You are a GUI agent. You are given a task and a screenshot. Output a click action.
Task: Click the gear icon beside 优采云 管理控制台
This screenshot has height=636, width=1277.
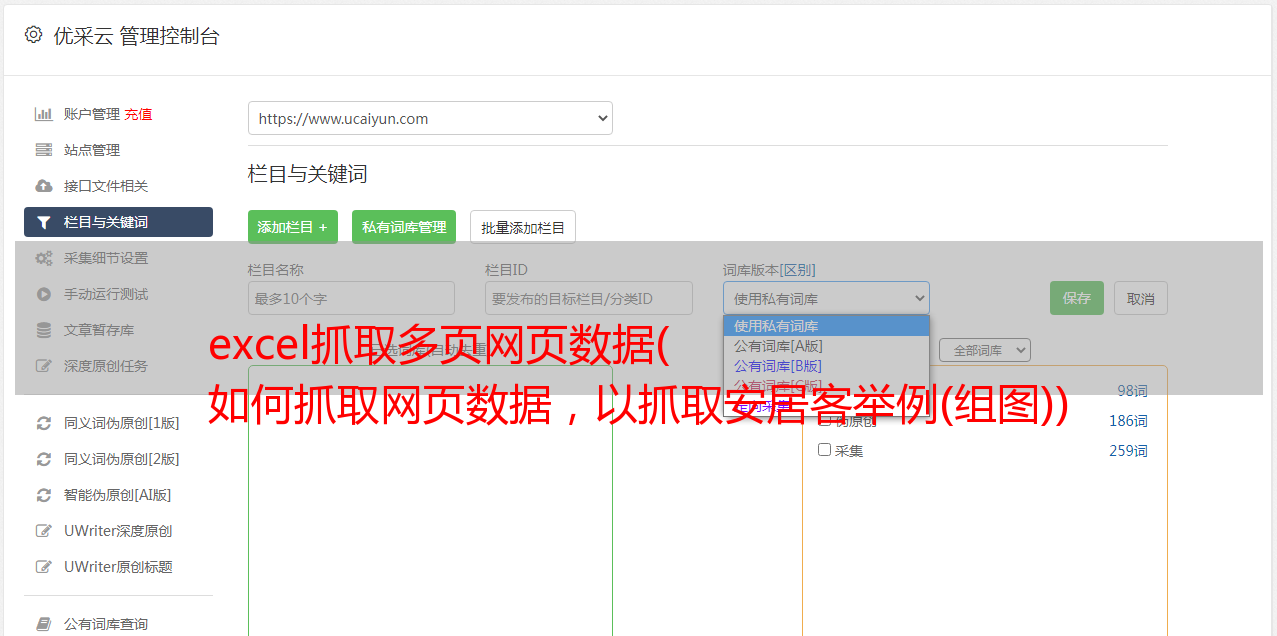pos(33,35)
